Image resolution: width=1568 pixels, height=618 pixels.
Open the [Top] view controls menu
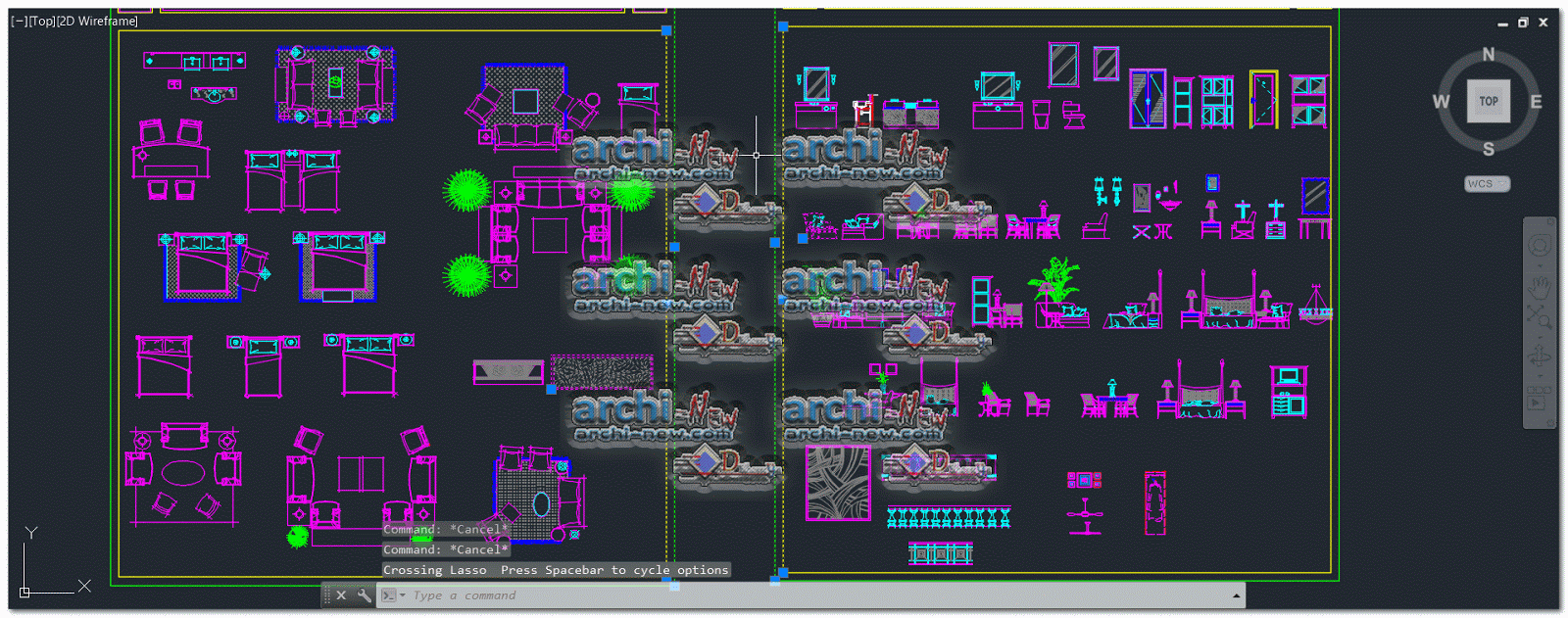point(42,21)
